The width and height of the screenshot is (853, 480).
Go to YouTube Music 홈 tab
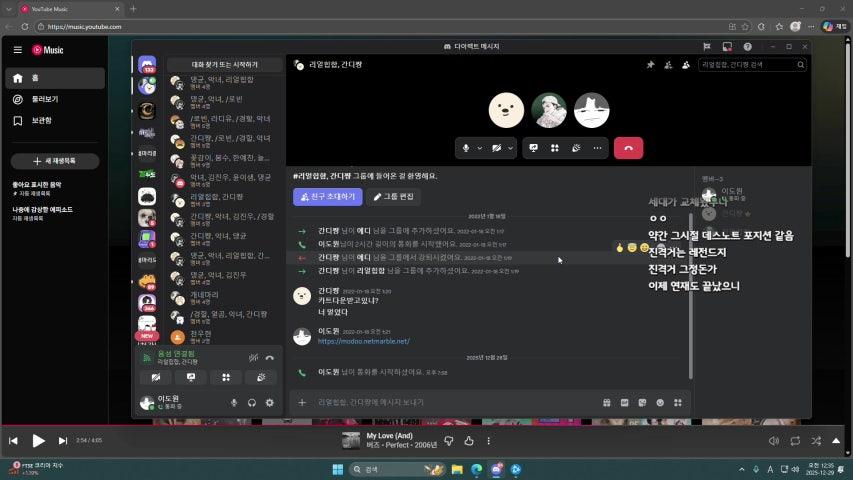(x=55, y=78)
